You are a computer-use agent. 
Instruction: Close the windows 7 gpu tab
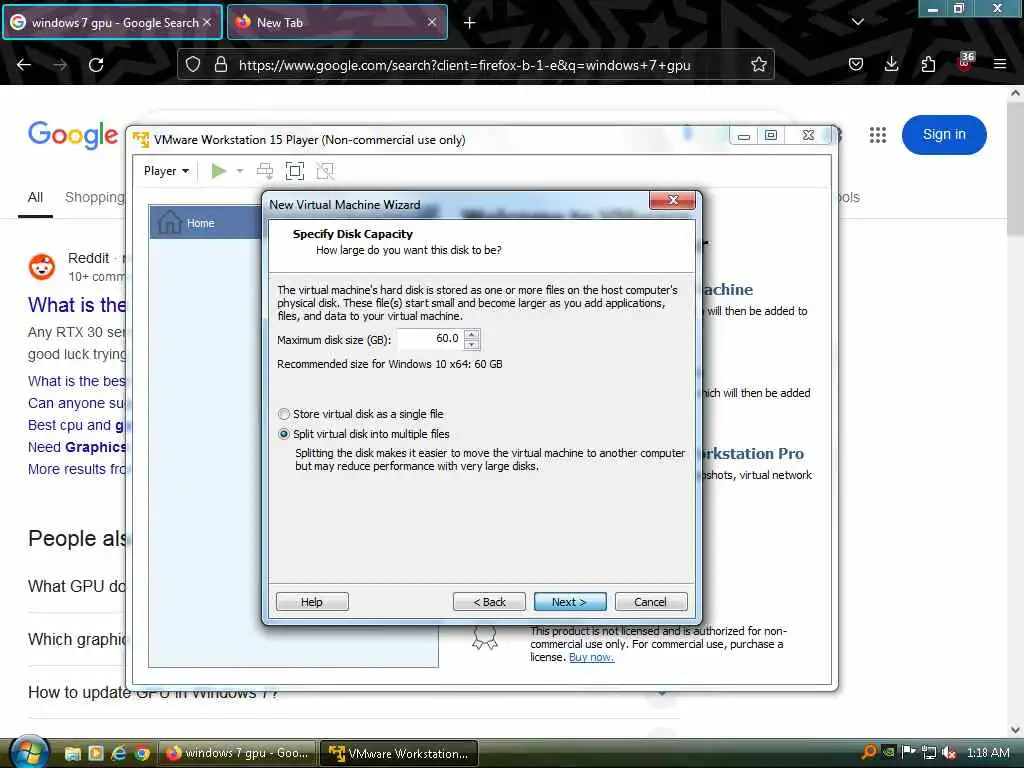(x=207, y=22)
